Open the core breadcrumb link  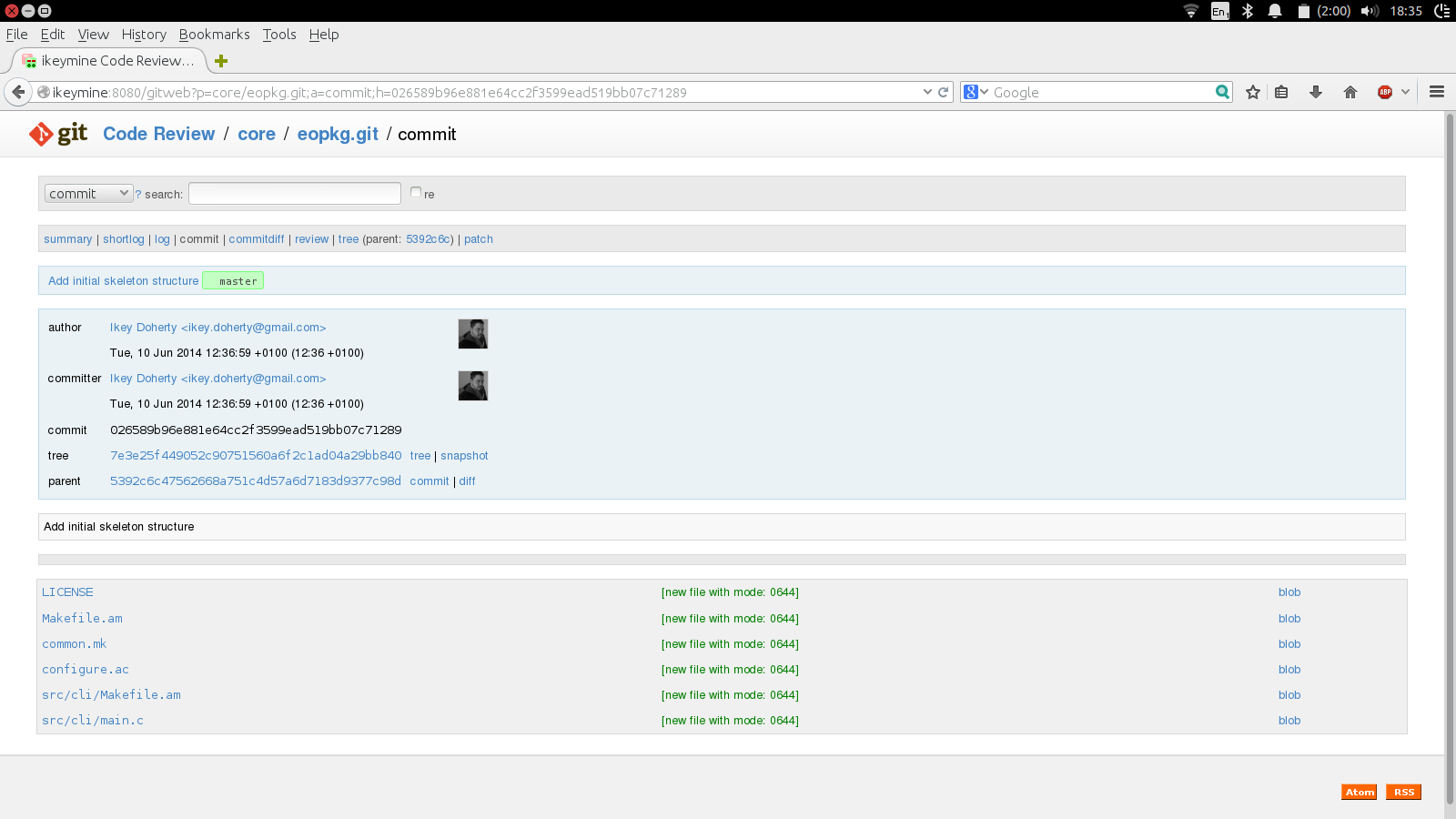256,134
